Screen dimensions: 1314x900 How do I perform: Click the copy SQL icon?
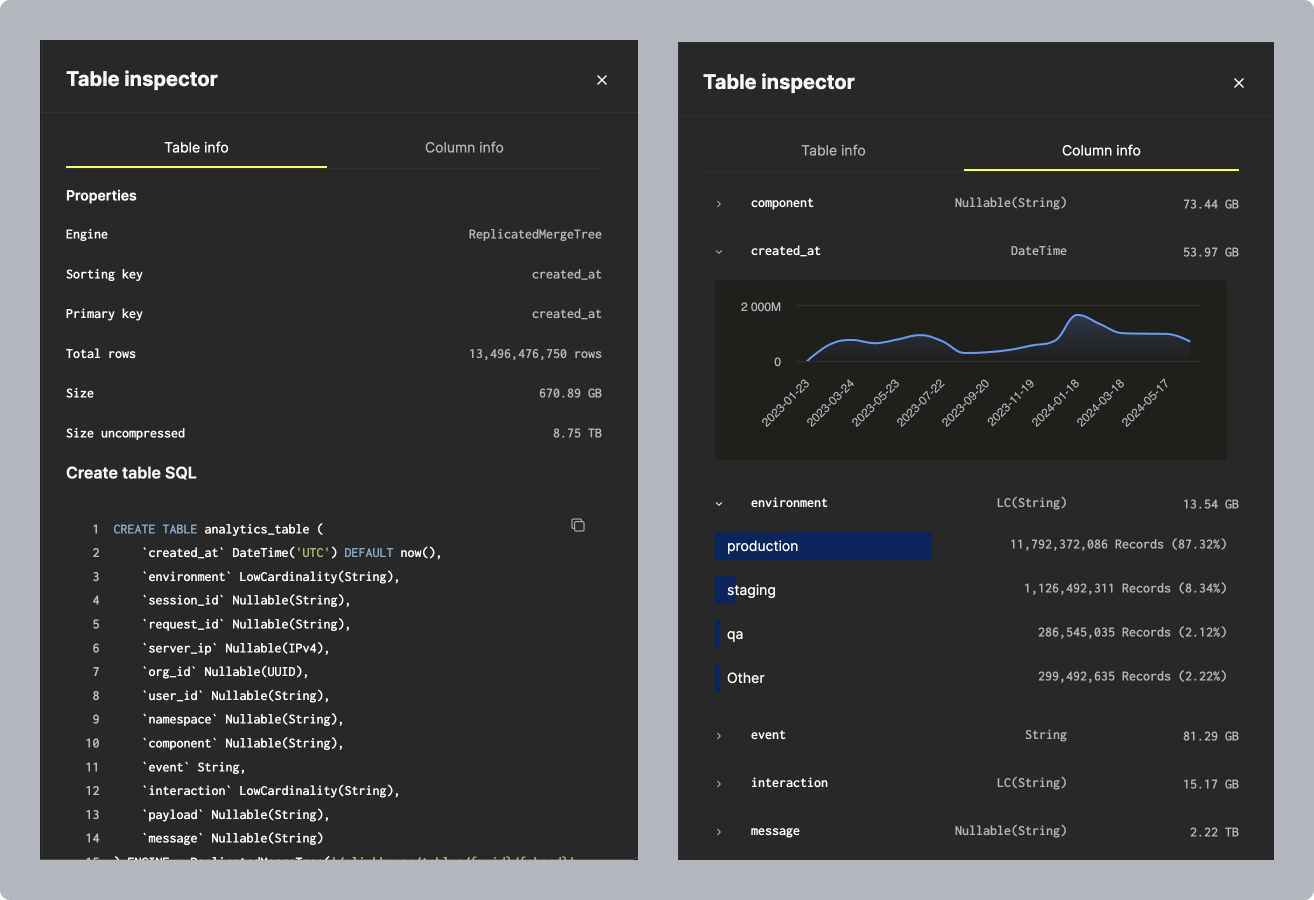tap(577, 524)
